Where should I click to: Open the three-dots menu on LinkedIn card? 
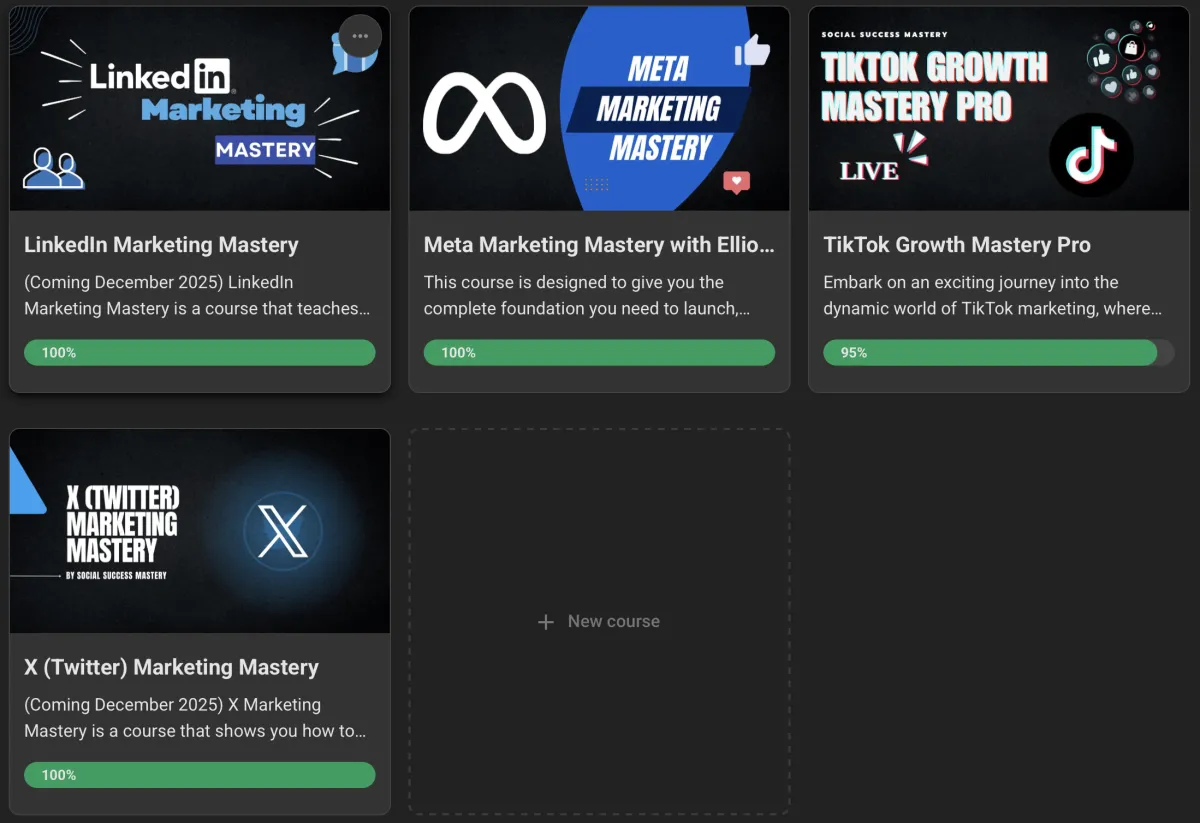point(360,37)
